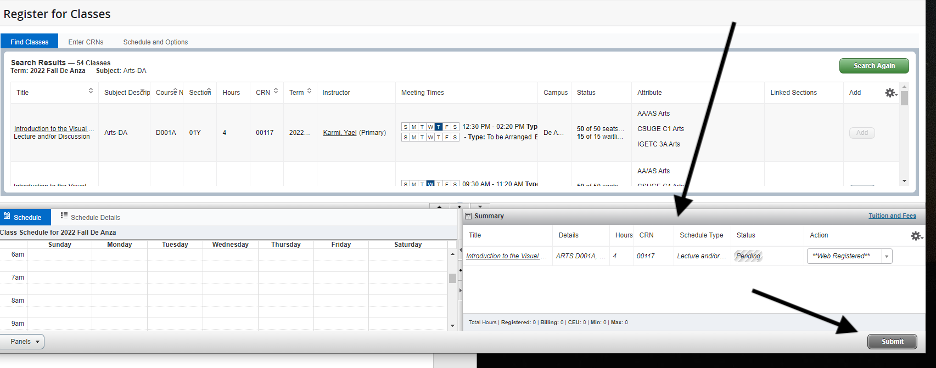Open instructor Karmi, Yael link

(340, 133)
